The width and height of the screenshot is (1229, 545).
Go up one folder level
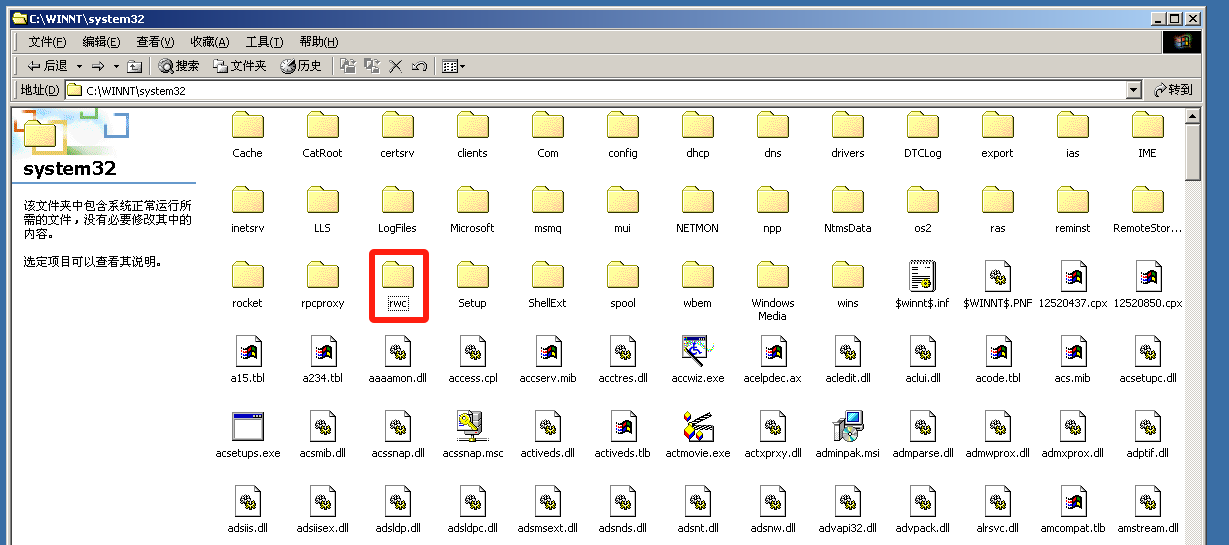tap(134, 66)
